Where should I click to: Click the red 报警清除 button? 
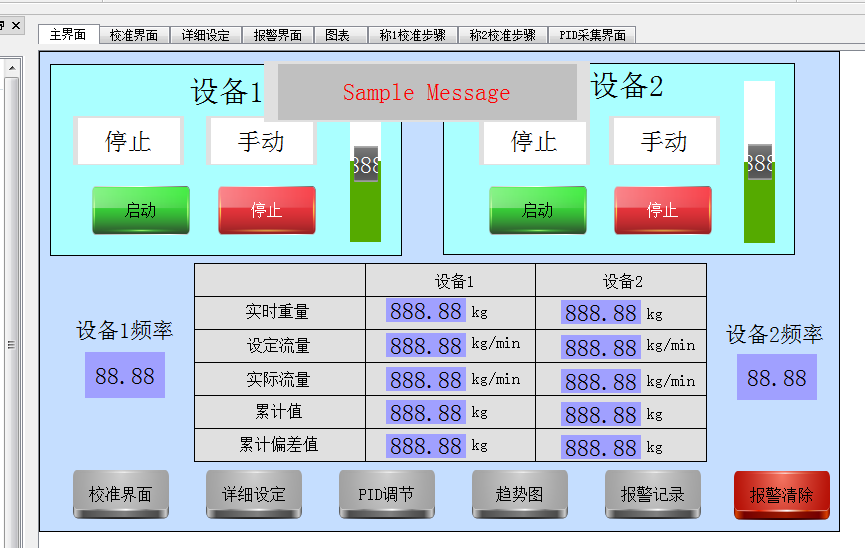[782, 495]
